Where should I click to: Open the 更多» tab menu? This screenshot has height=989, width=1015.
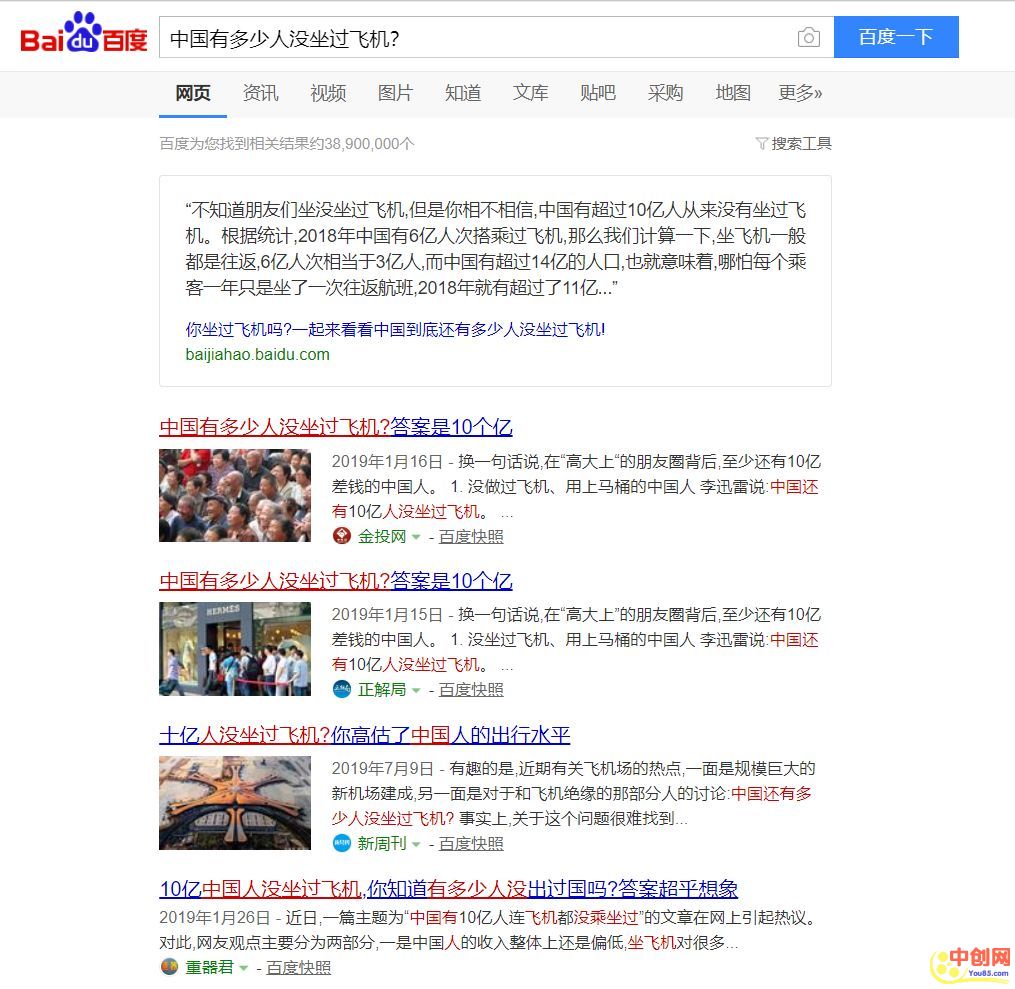800,93
